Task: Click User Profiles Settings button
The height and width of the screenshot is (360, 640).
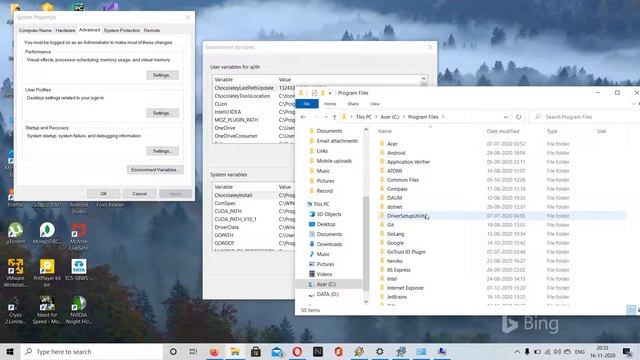Action: click(162, 113)
